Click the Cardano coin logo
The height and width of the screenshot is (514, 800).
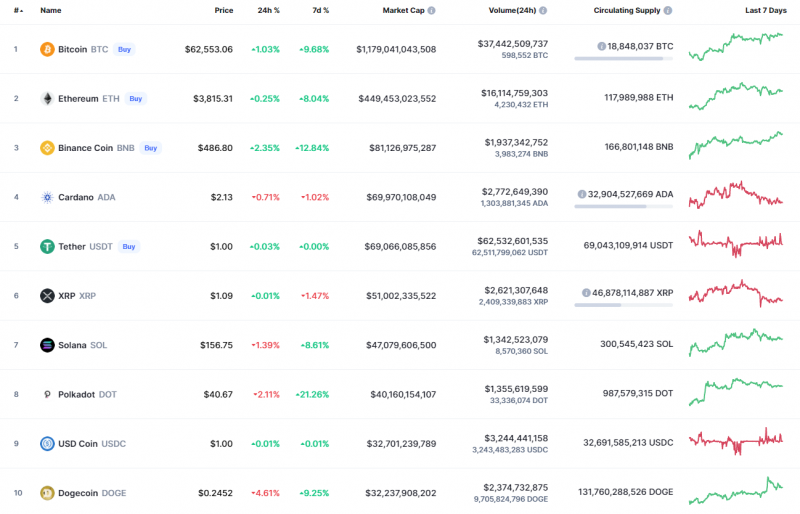47,197
